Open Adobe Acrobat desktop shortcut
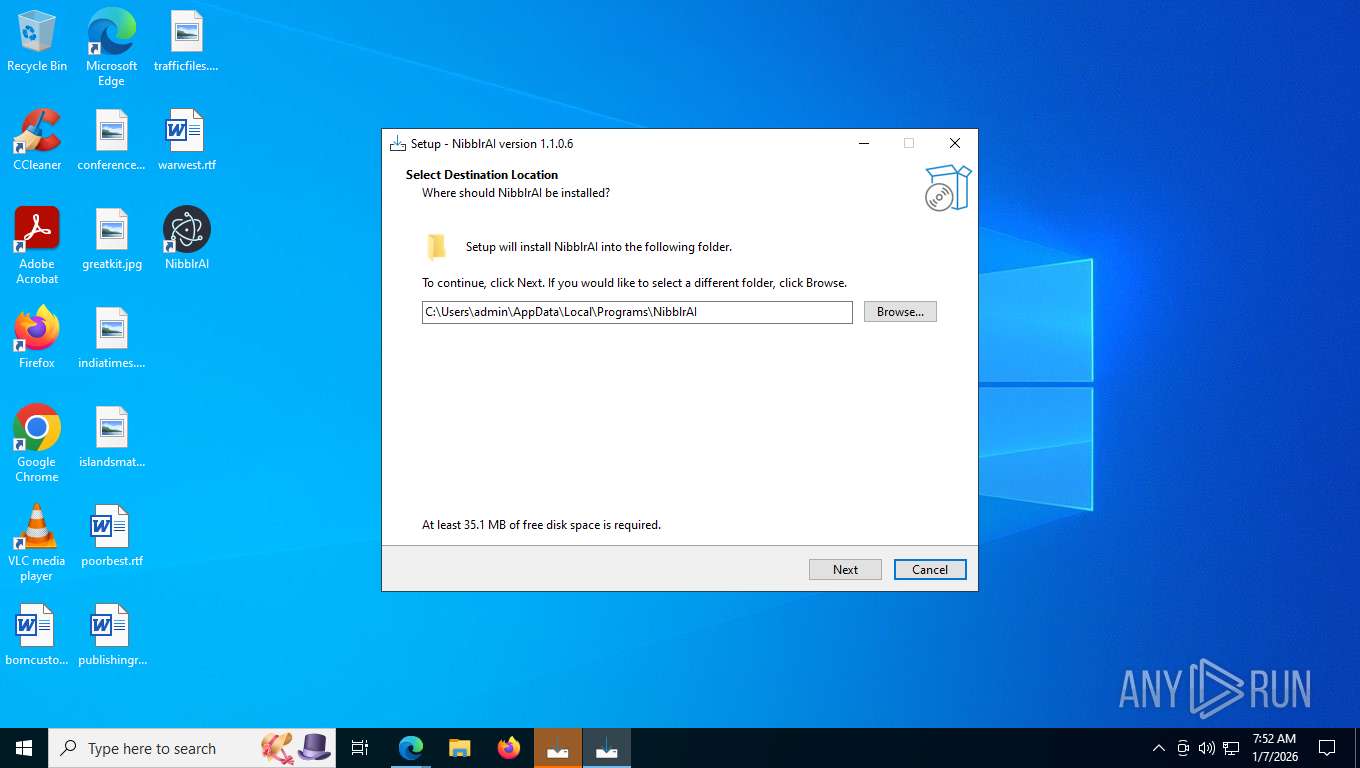The width and height of the screenshot is (1360, 768). [37, 246]
